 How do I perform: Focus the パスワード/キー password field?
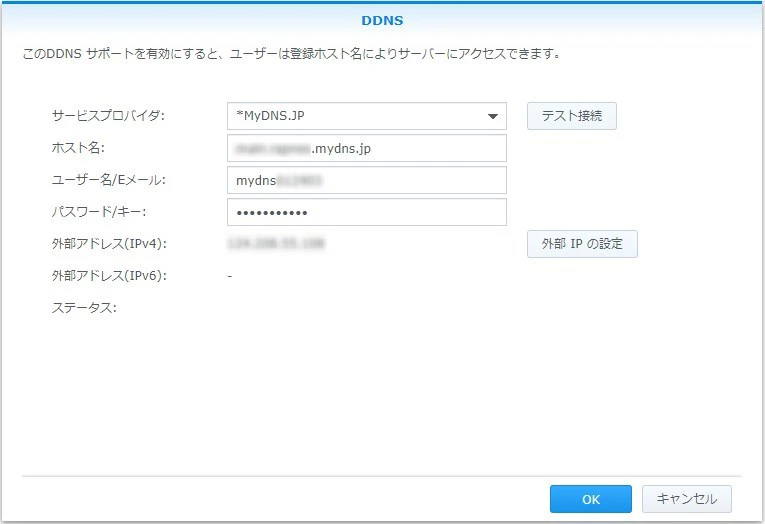366,212
